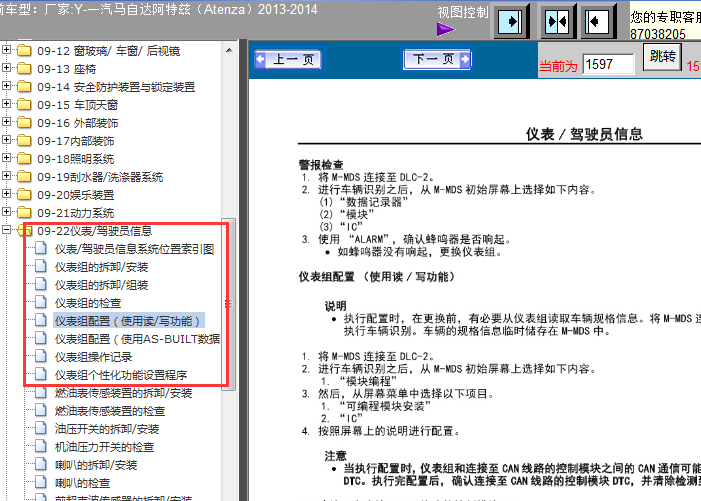This screenshot has height=501, width=701.
Task: Click document icon beside 仪表组操作记录
Action: [41, 356]
